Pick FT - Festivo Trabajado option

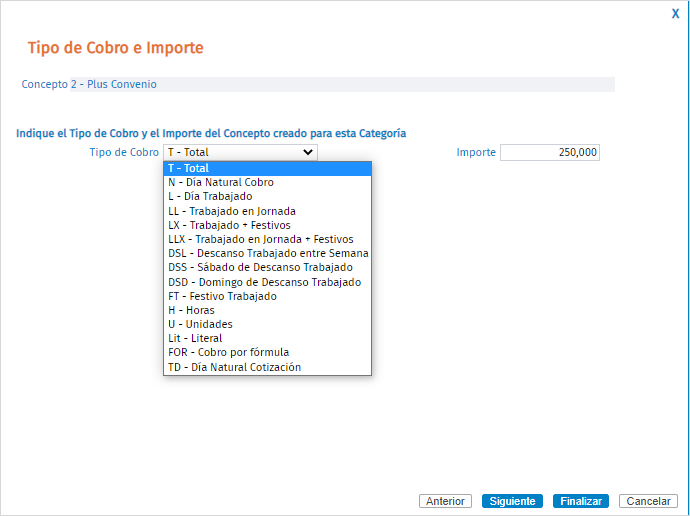267,296
